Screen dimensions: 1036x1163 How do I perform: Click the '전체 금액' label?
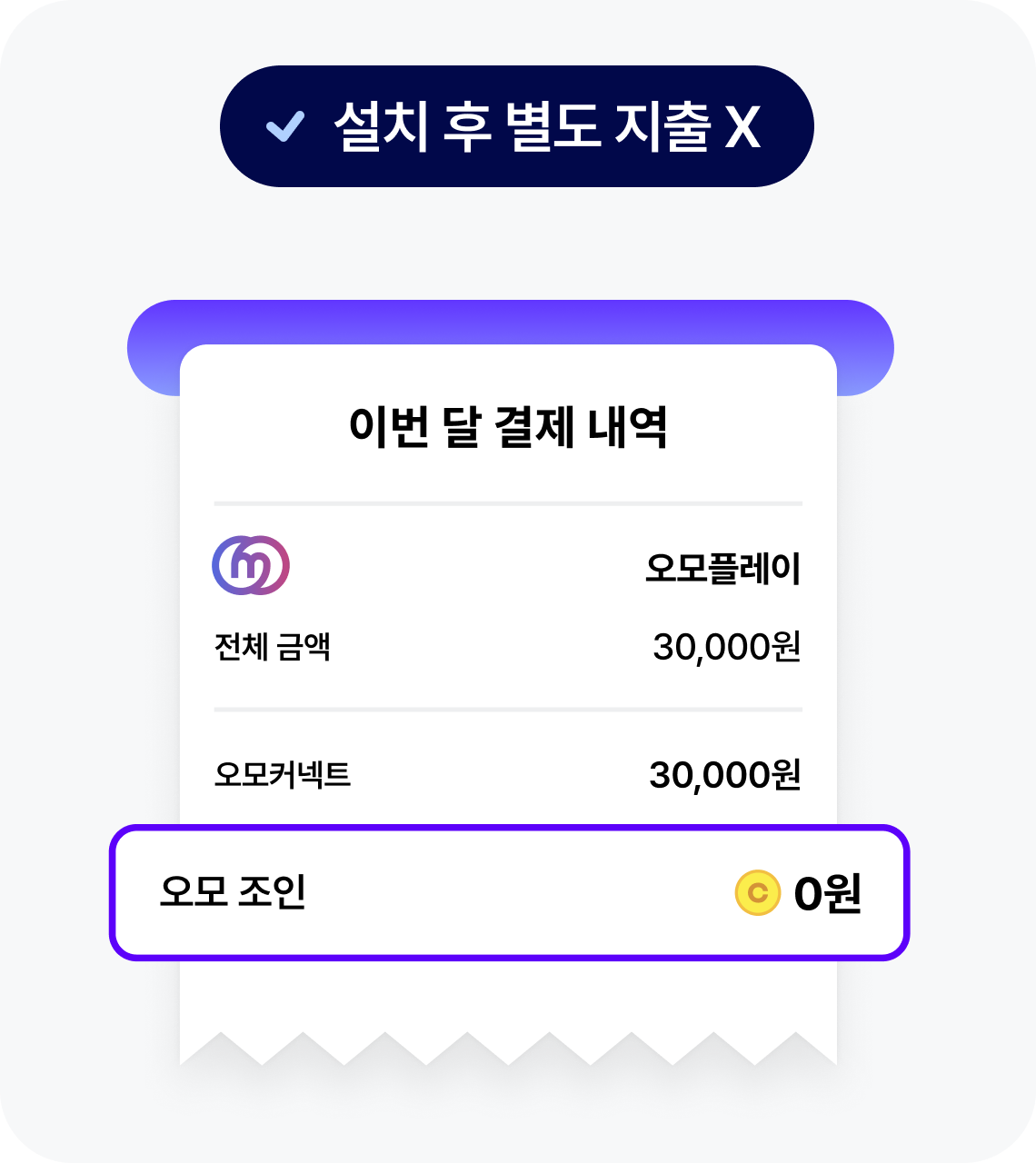[273, 647]
